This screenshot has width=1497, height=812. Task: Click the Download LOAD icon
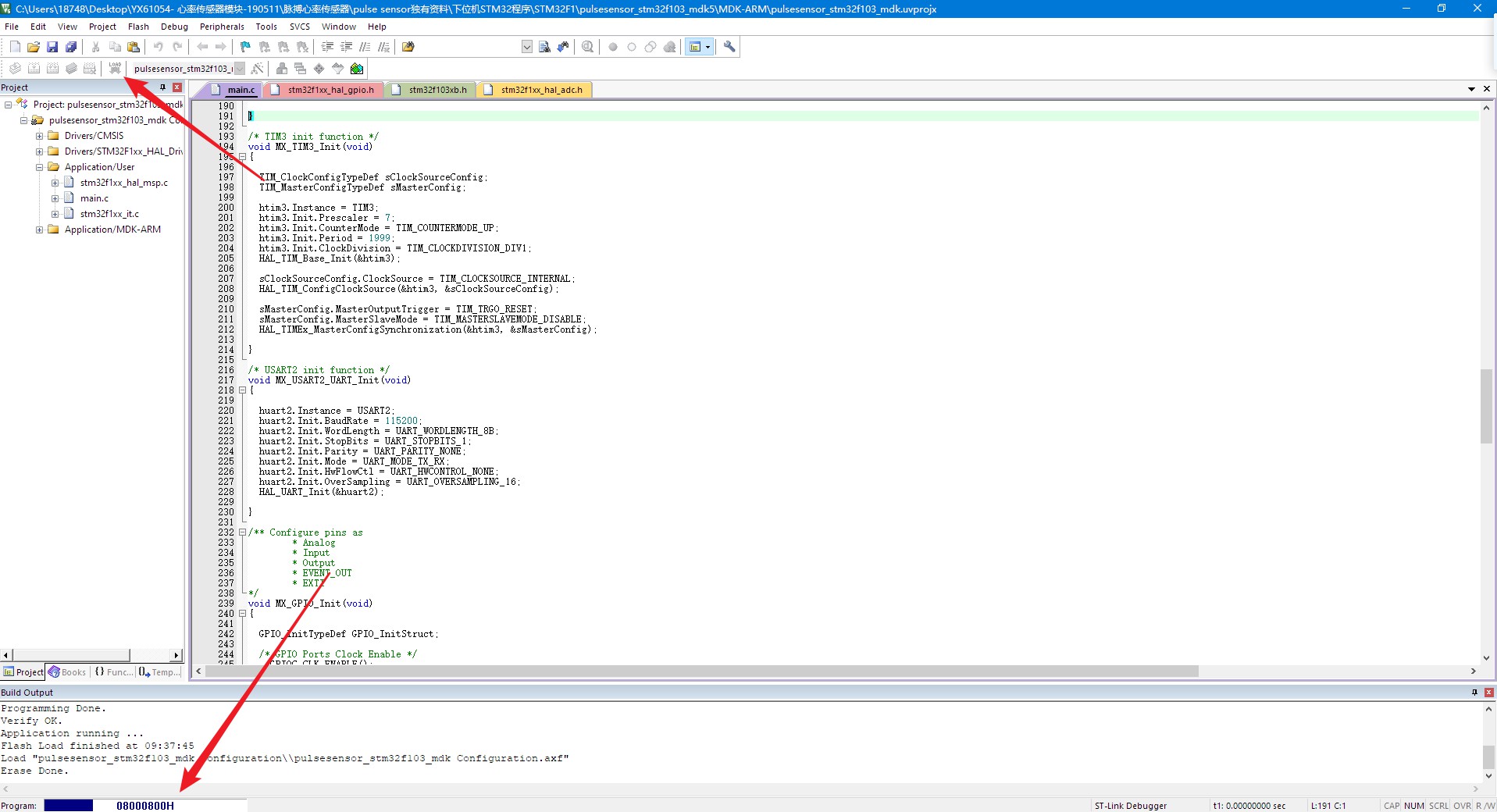115,68
